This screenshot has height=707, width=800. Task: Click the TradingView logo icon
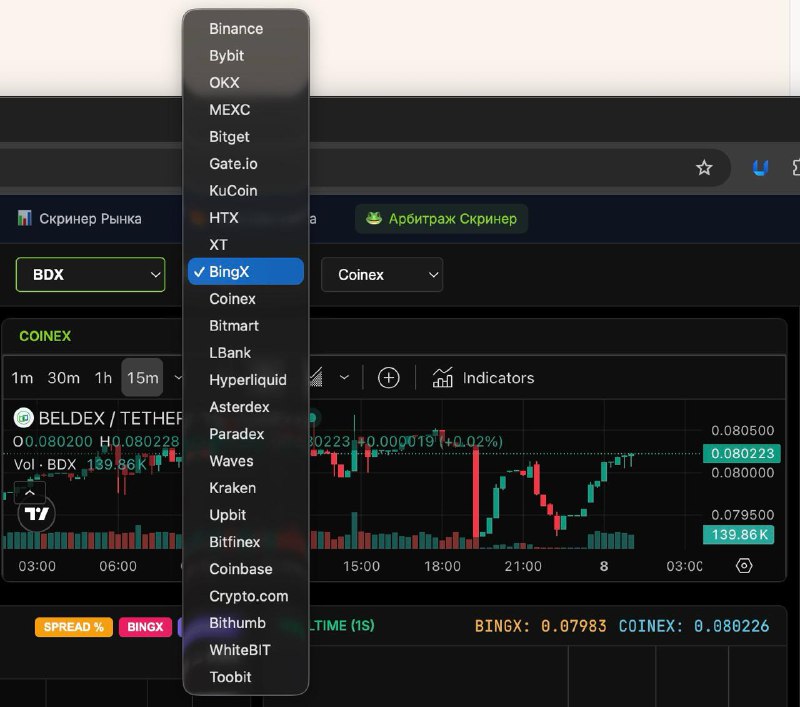coord(36,514)
